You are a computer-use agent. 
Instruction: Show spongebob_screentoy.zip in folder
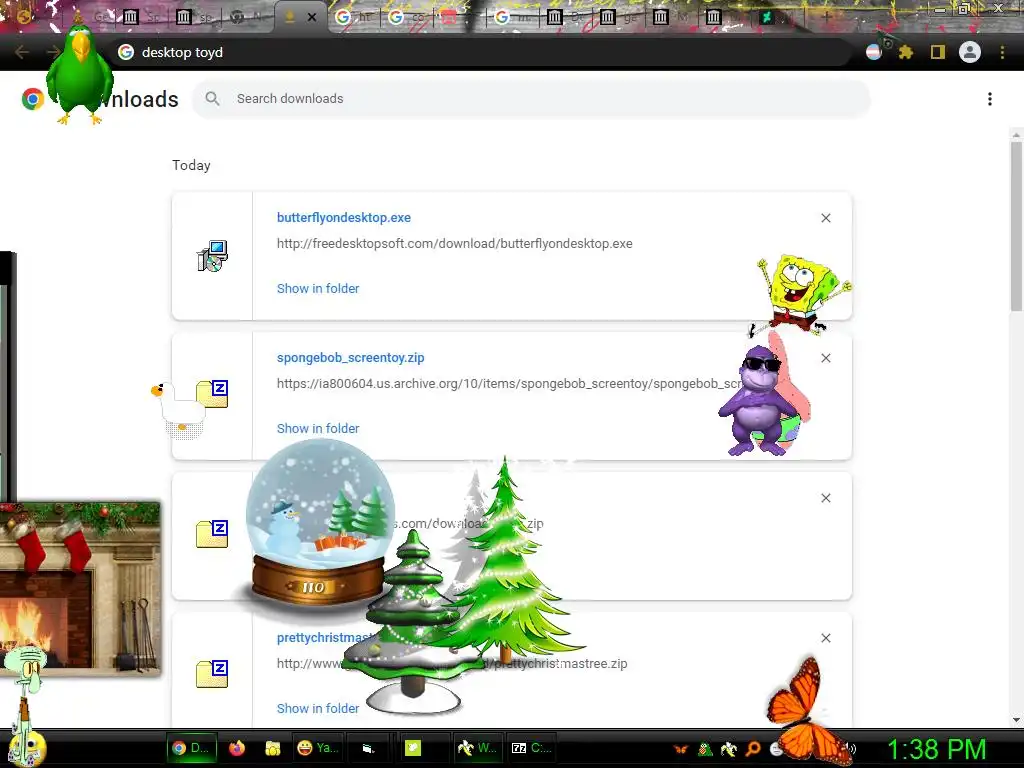[x=318, y=428]
